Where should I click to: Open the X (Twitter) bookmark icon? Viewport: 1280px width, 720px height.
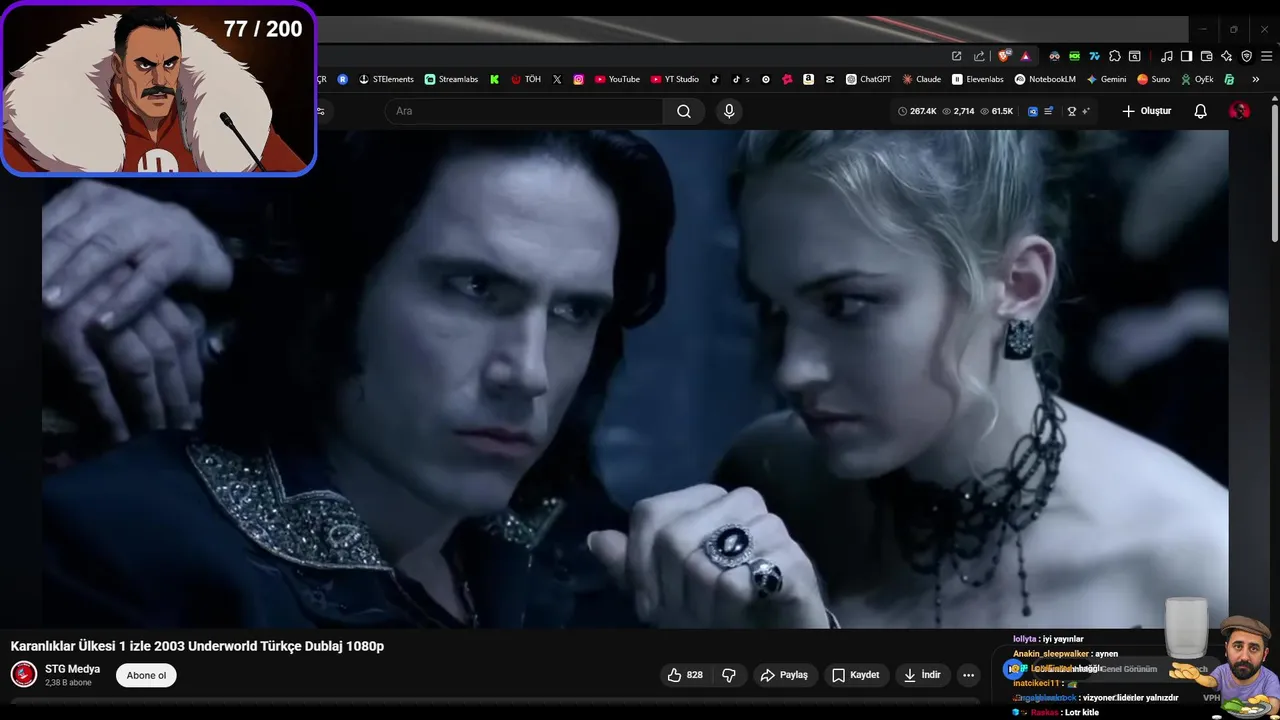click(557, 79)
